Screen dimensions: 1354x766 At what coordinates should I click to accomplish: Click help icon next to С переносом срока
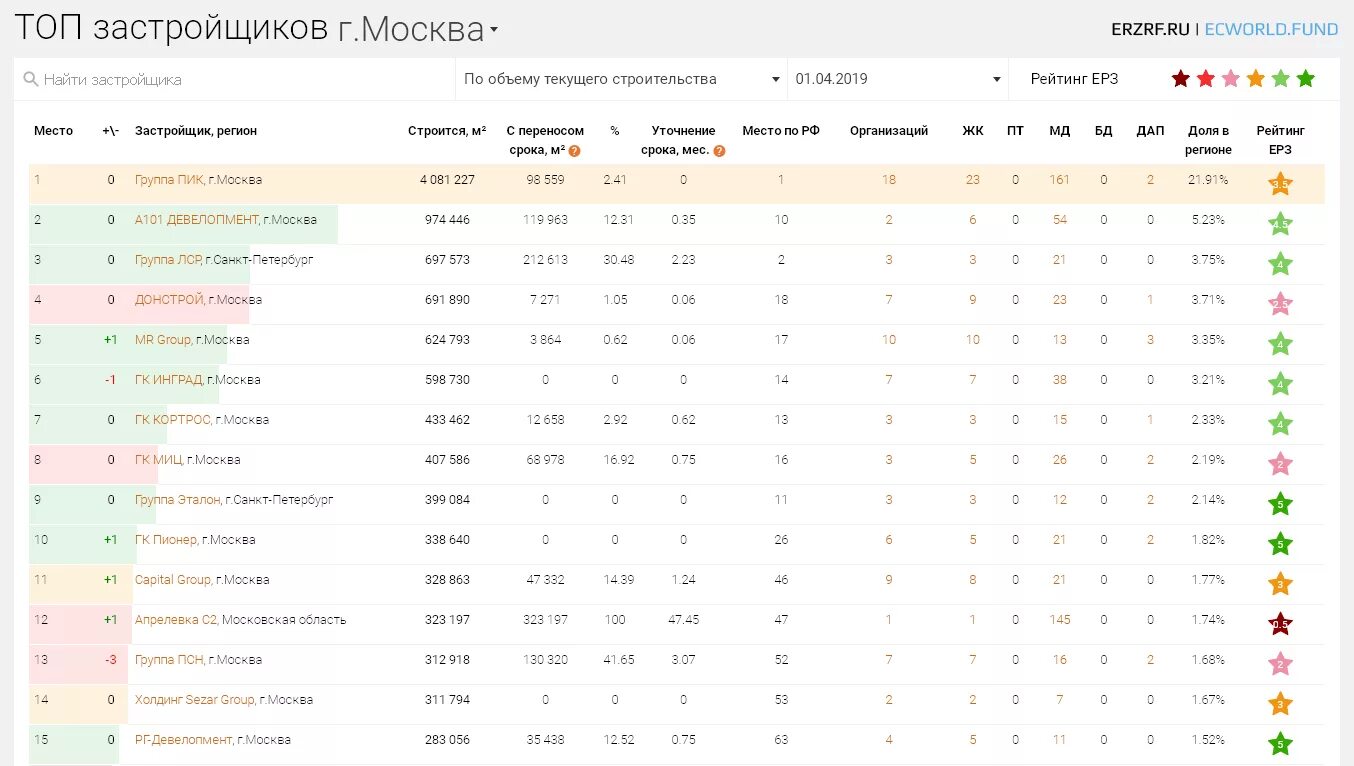tap(575, 151)
